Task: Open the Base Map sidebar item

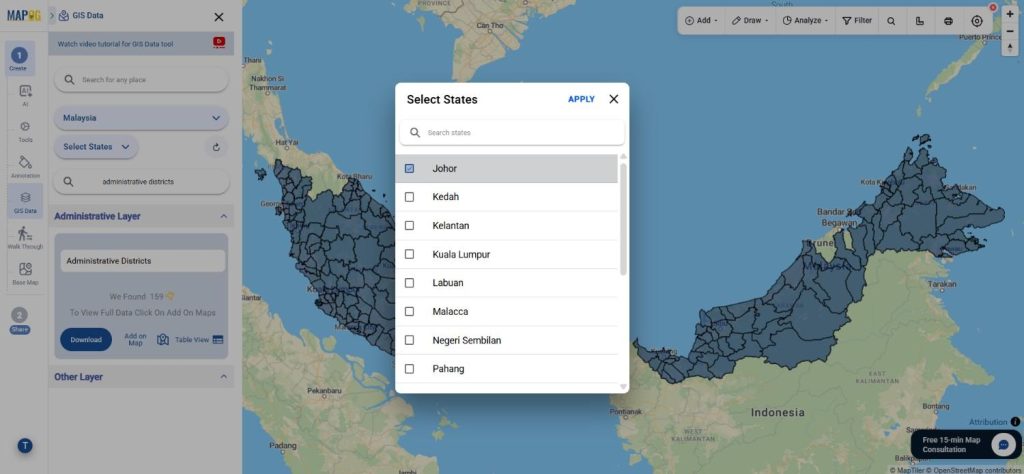Action: point(25,274)
